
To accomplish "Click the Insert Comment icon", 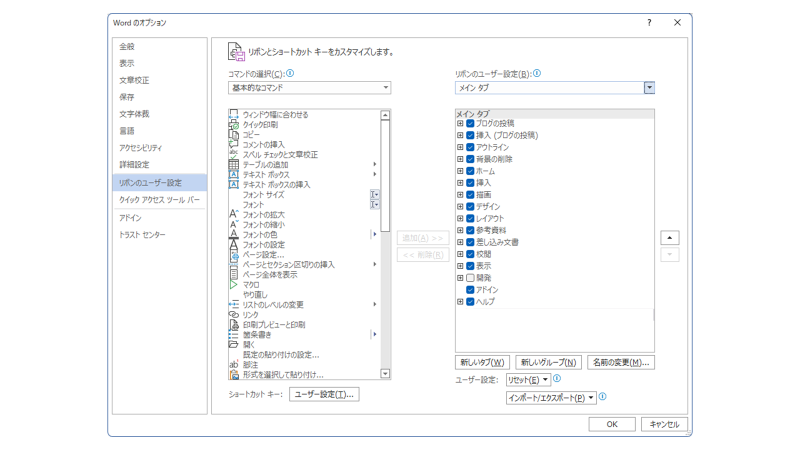I will (x=234, y=144).
